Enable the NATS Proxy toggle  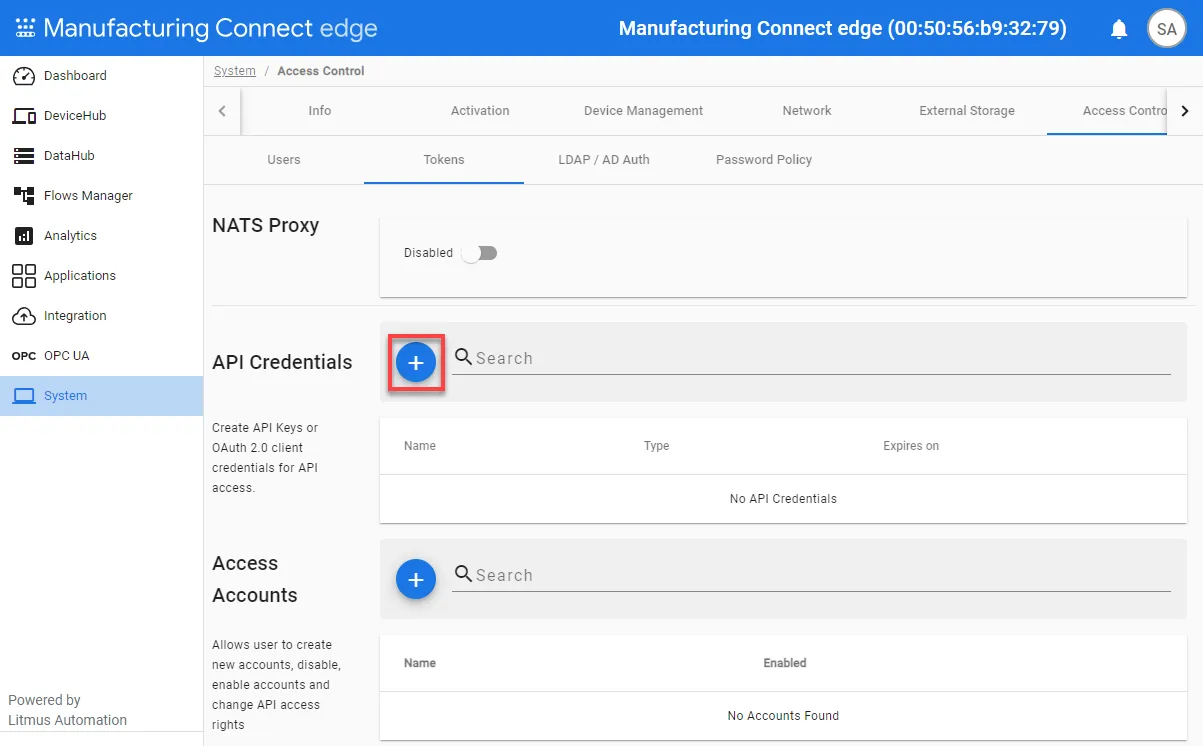click(x=480, y=253)
